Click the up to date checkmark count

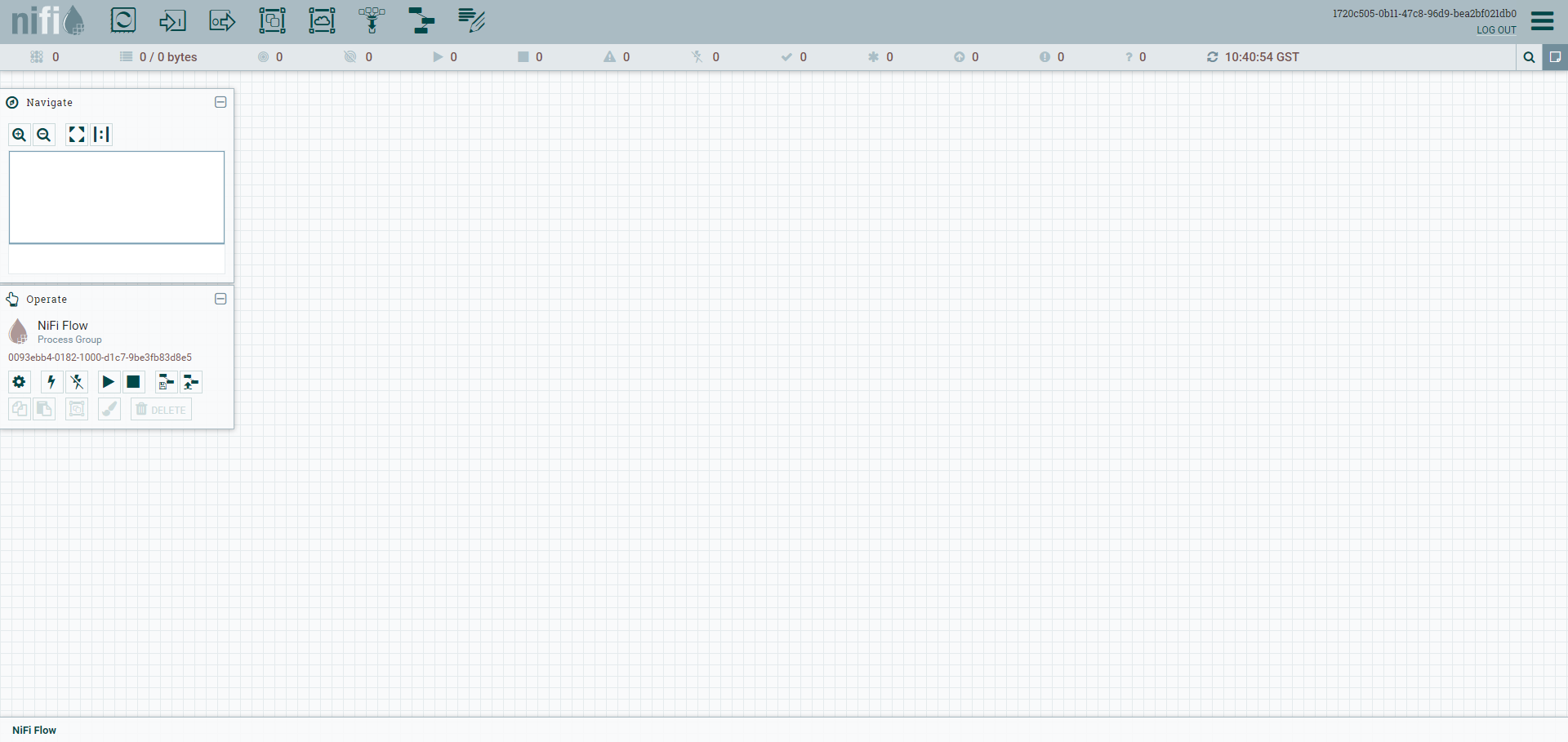(794, 57)
